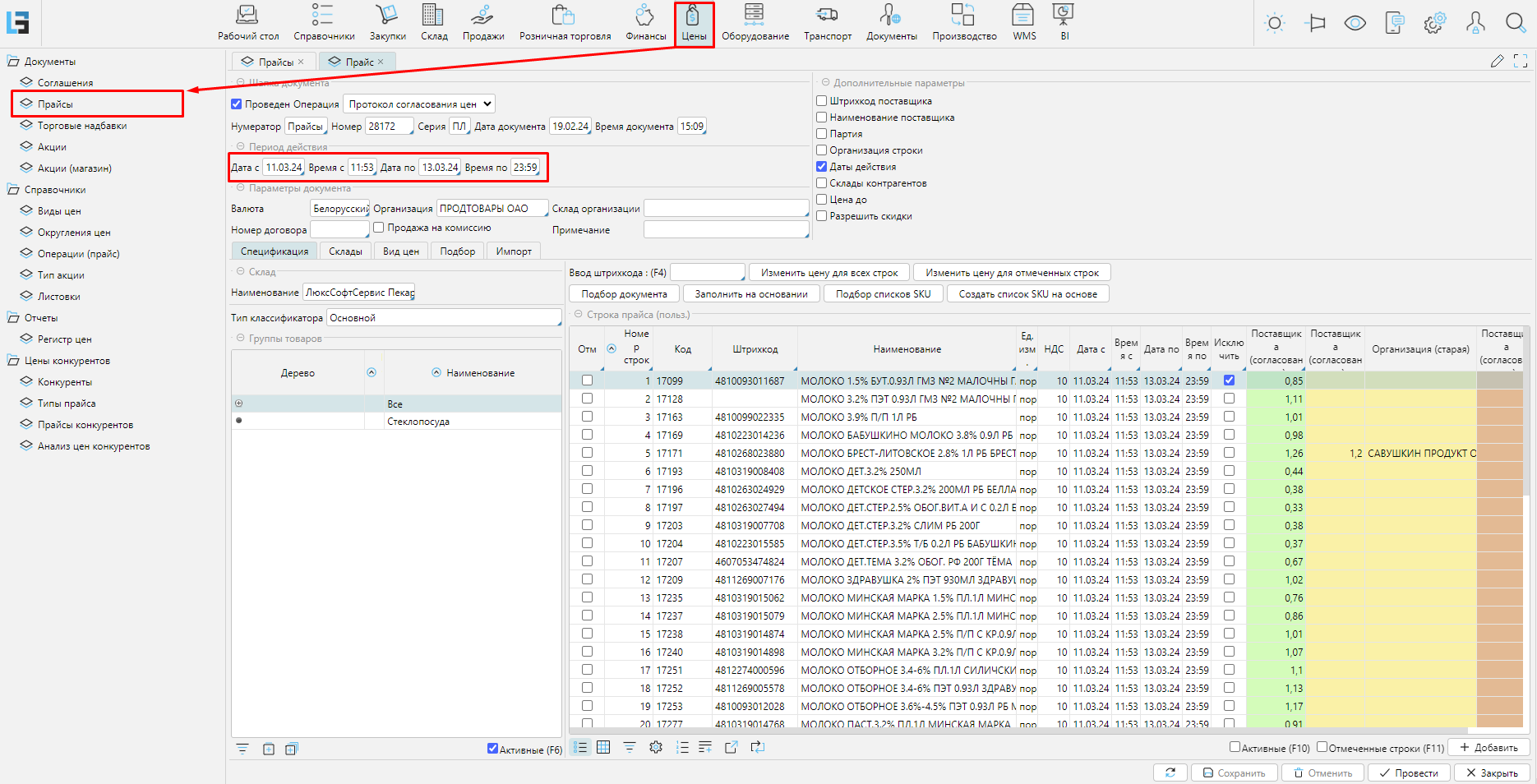Viewport: 1537px width, 784px height.
Task: Click the pencil edit icon
Action: tap(1497, 61)
